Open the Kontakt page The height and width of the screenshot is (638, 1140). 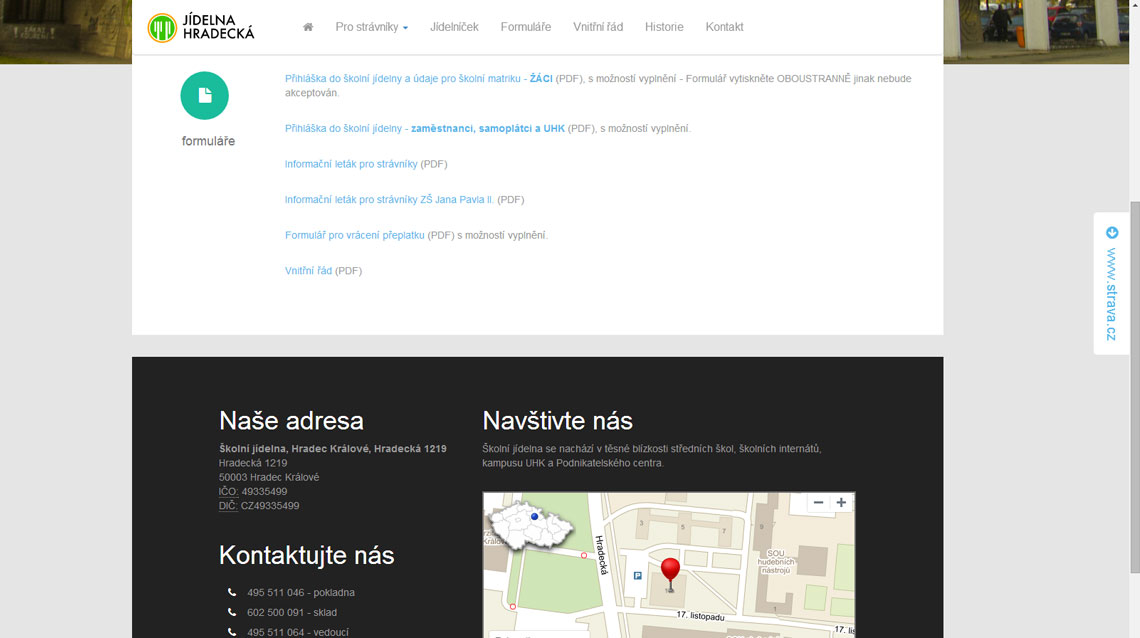click(724, 27)
